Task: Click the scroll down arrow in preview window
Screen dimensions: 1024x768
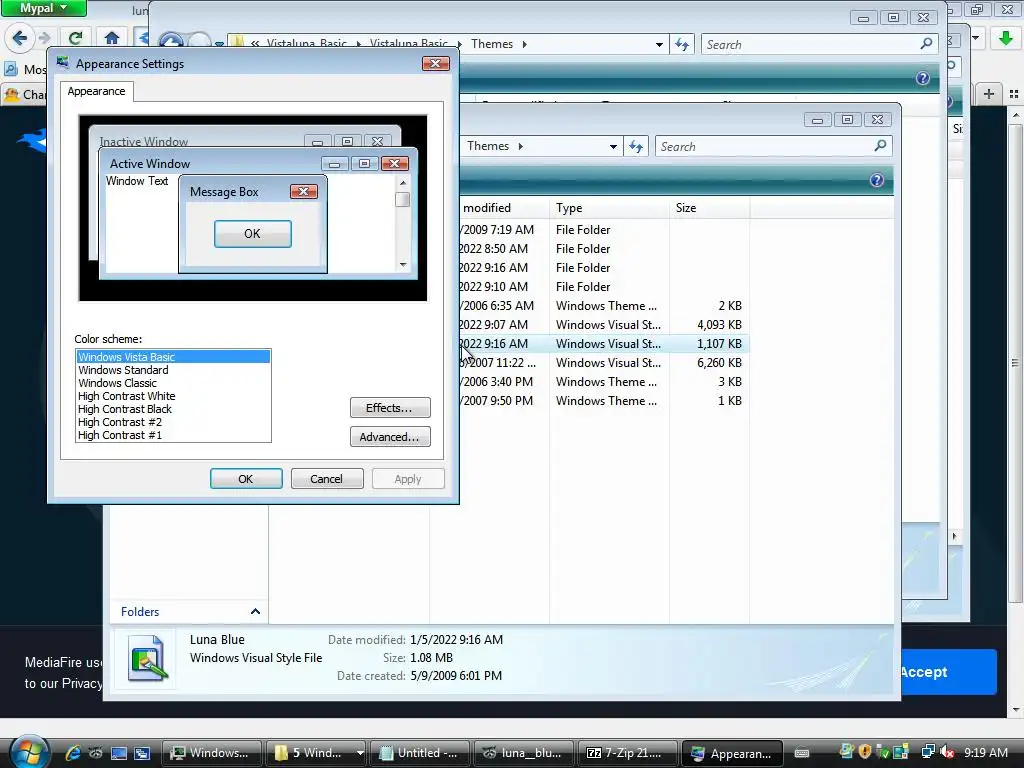Action: point(403,264)
